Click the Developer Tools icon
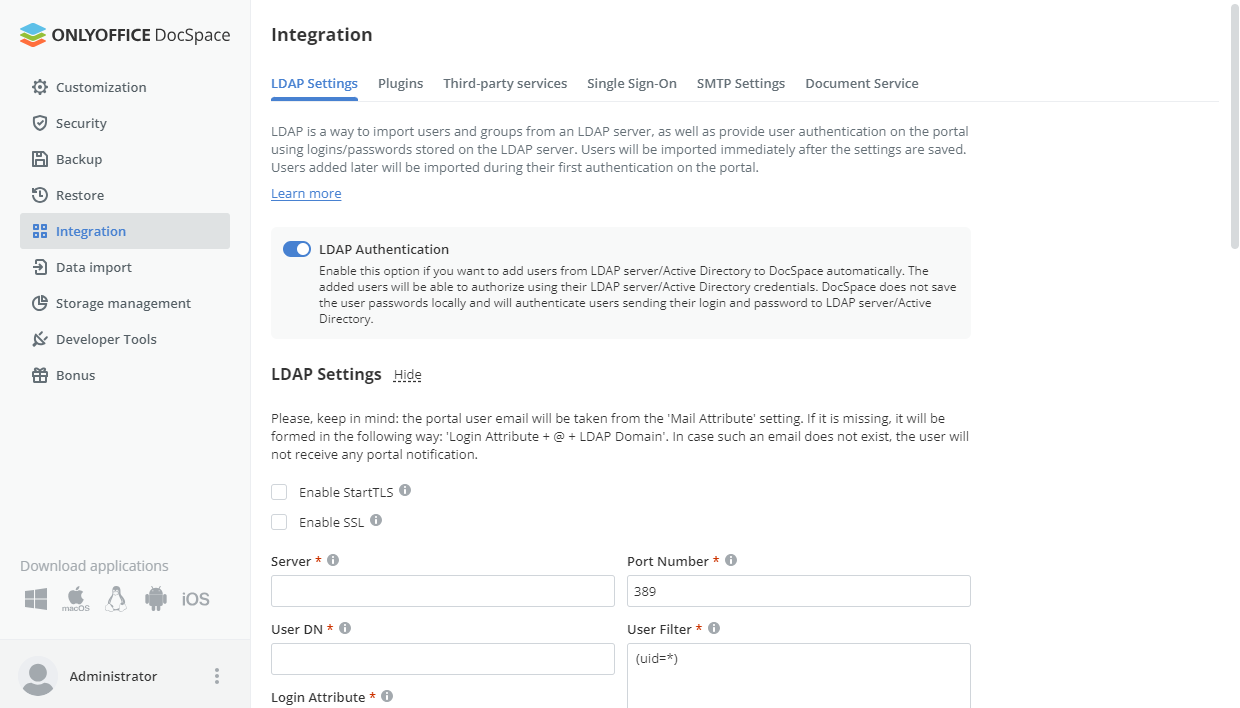Image resolution: width=1240 pixels, height=708 pixels. (40, 339)
